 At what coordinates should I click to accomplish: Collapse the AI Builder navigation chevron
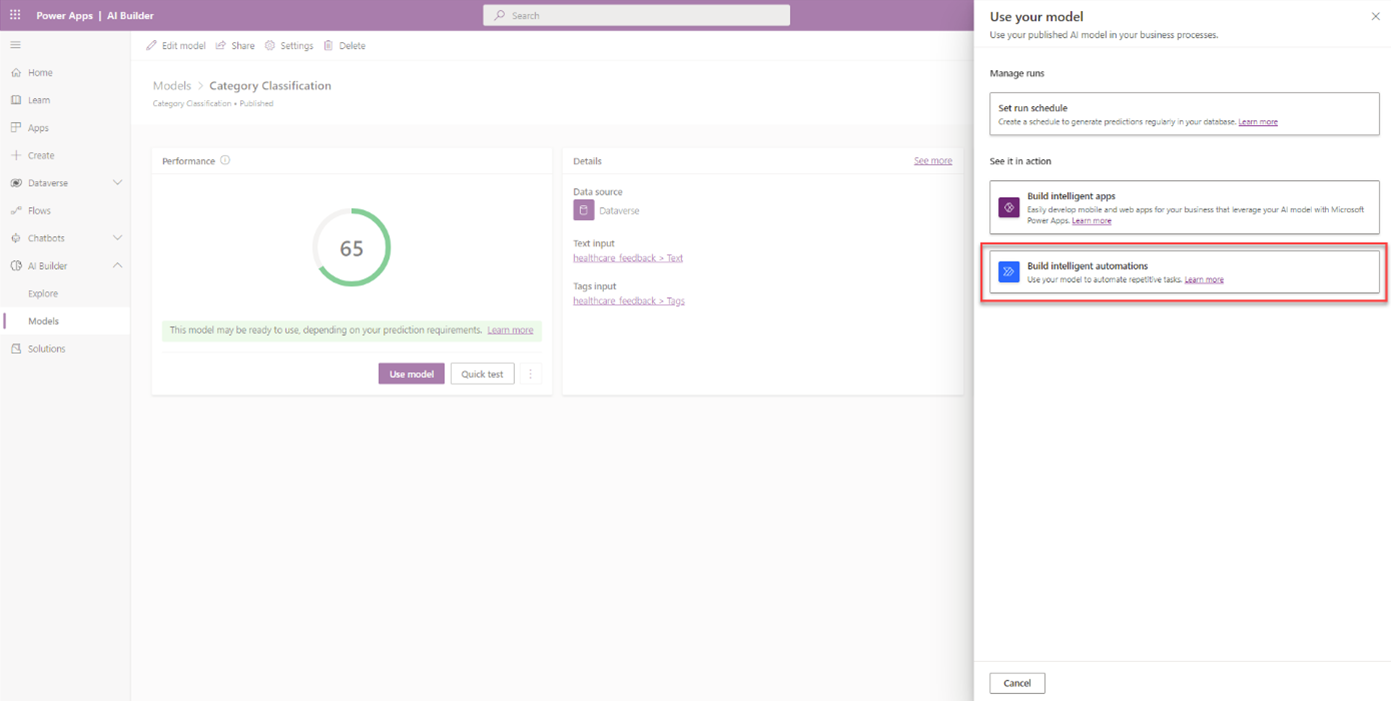pos(118,266)
